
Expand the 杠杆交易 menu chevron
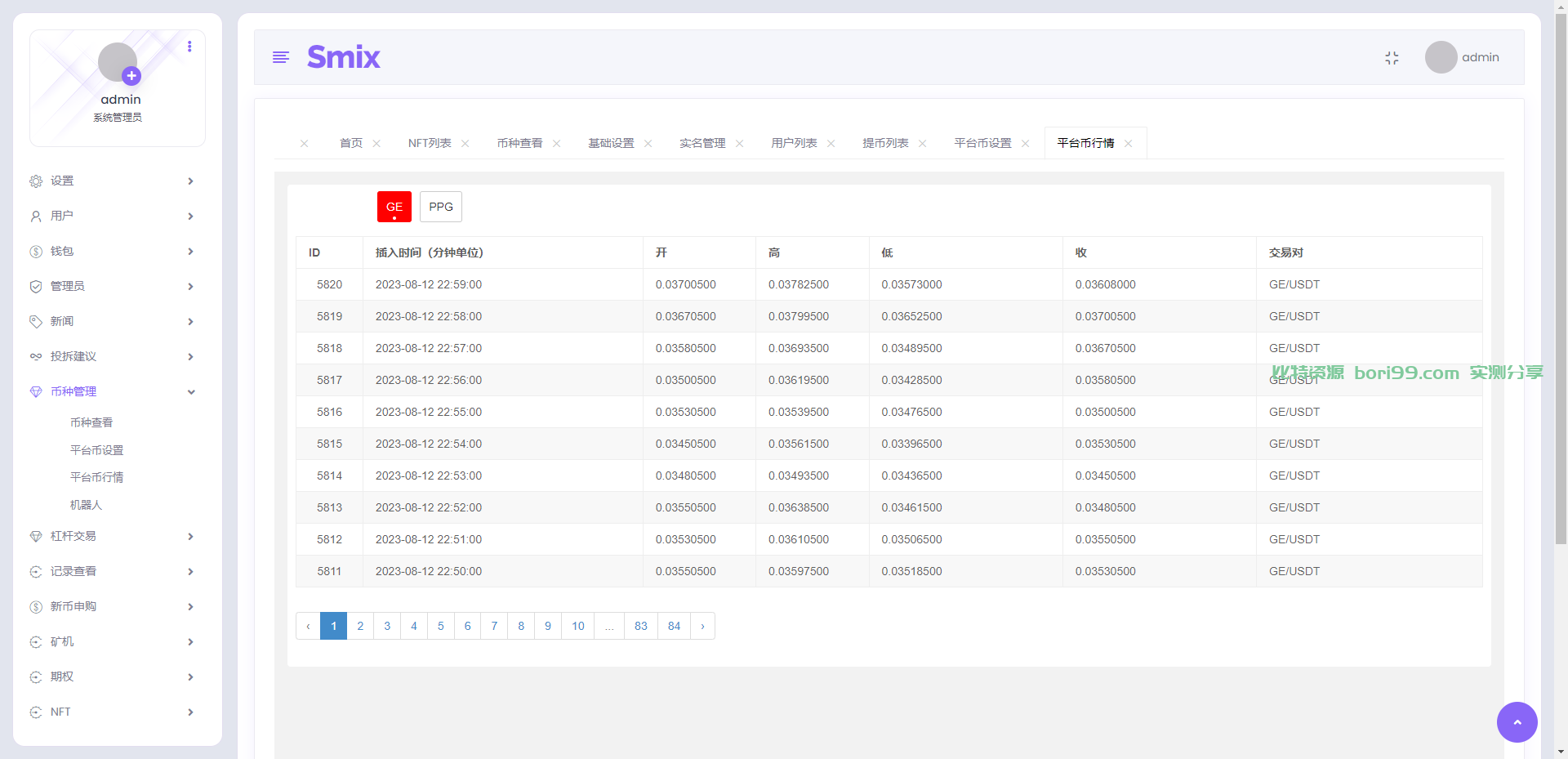[x=190, y=537]
